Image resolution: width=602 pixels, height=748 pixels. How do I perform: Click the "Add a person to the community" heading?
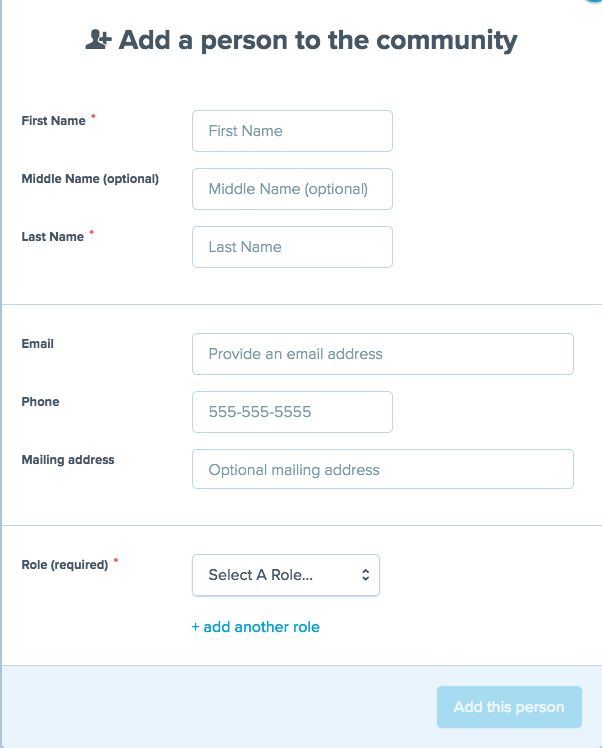coord(317,41)
